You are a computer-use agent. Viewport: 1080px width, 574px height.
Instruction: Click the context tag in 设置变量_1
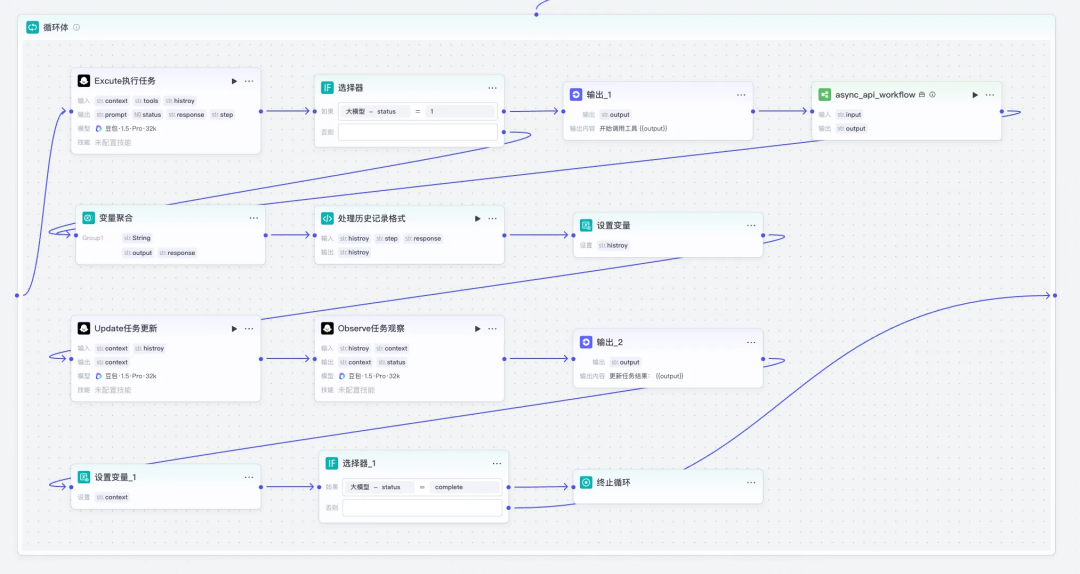pos(112,497)
